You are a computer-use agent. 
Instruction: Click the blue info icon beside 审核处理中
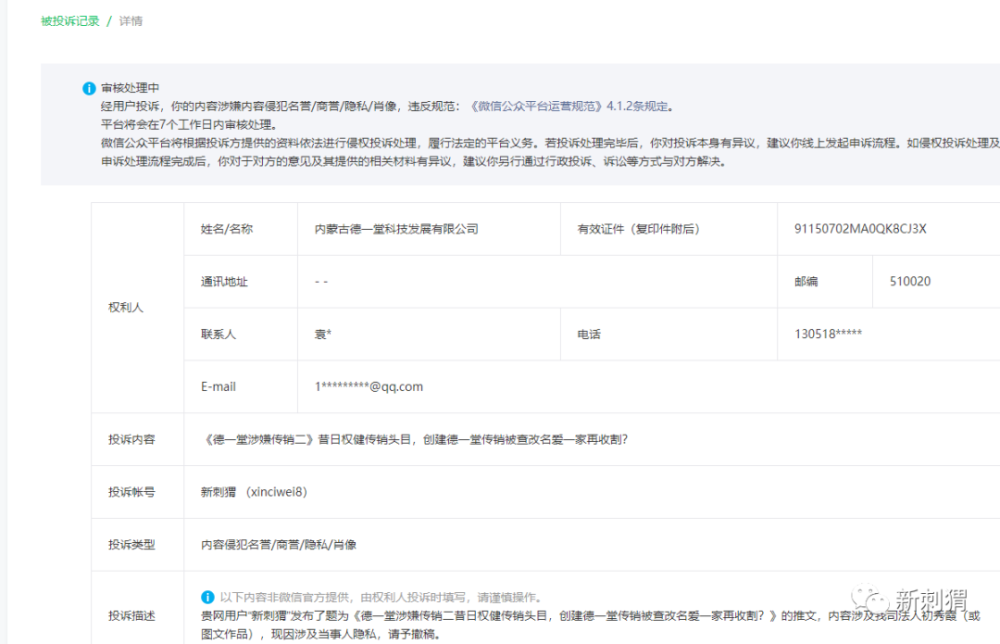(x=89, y=89)
